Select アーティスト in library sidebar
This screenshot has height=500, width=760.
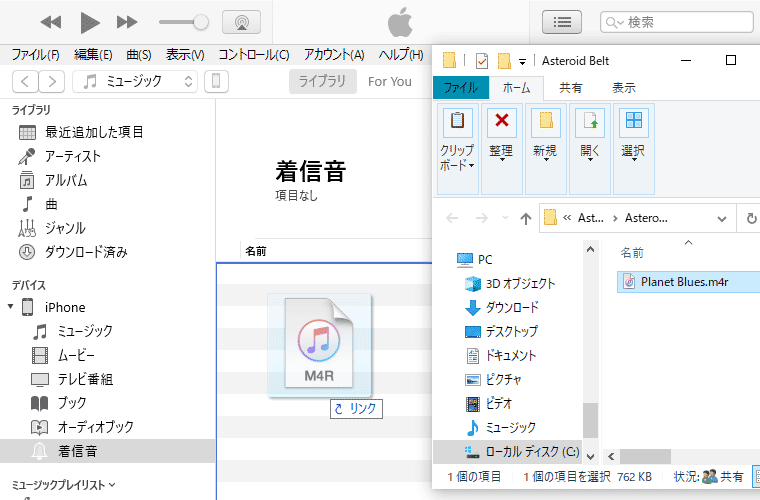tap(108, 156)
